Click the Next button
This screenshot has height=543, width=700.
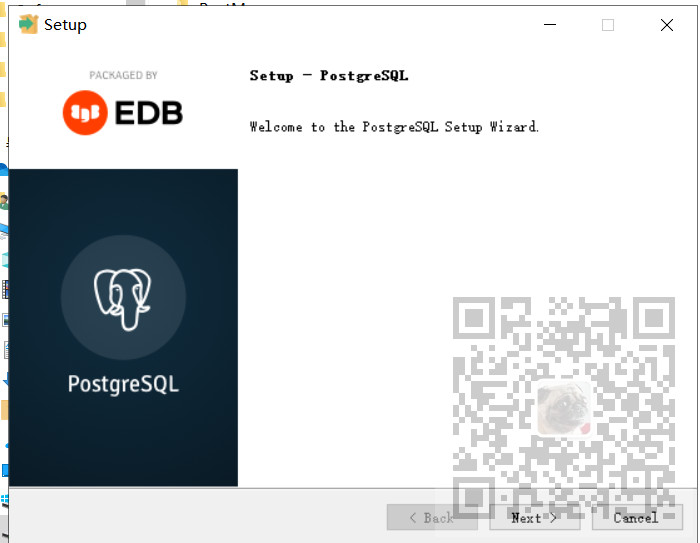point(534,518)
